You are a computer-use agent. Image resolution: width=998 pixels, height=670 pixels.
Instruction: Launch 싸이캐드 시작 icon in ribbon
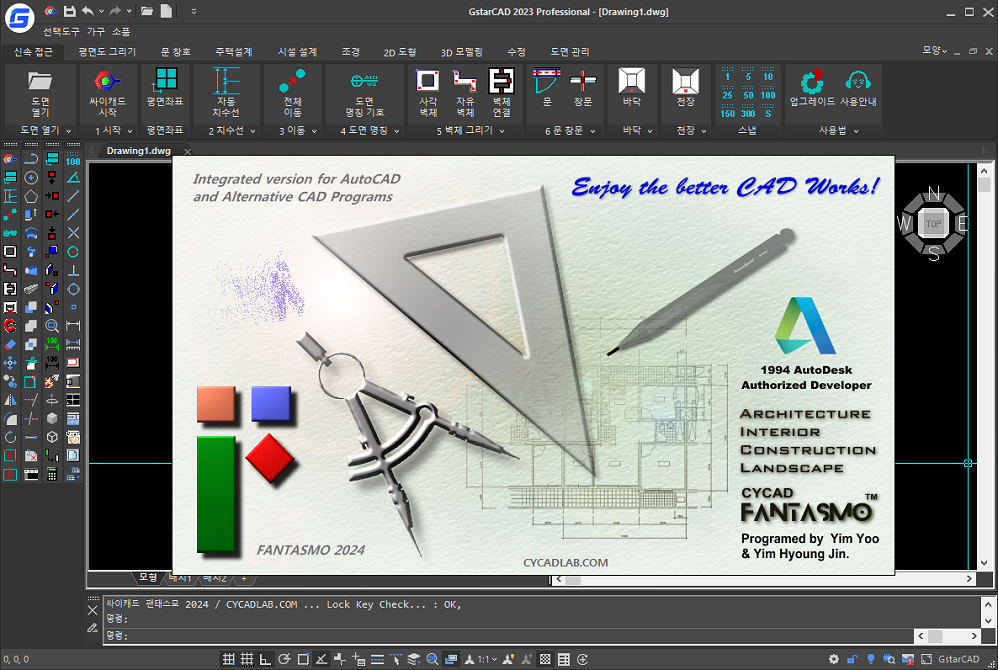pyautogui.click(x=106, y=81)
